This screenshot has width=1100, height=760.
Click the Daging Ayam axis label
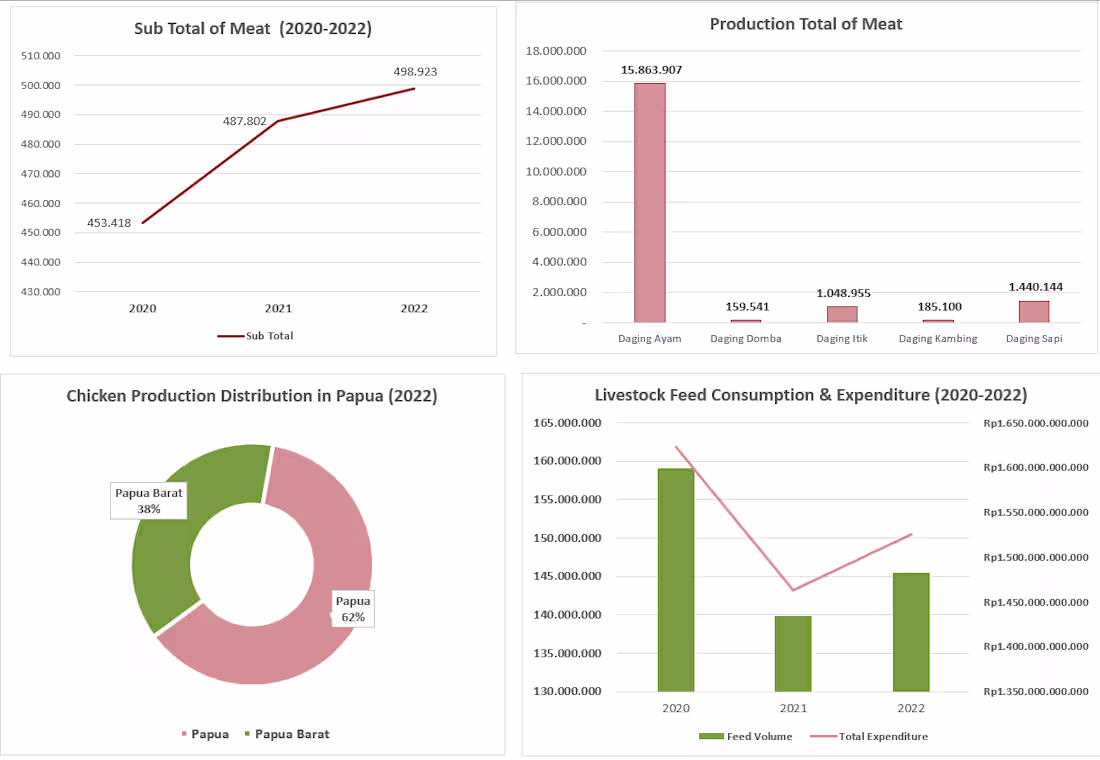click(x=650, y=339)
